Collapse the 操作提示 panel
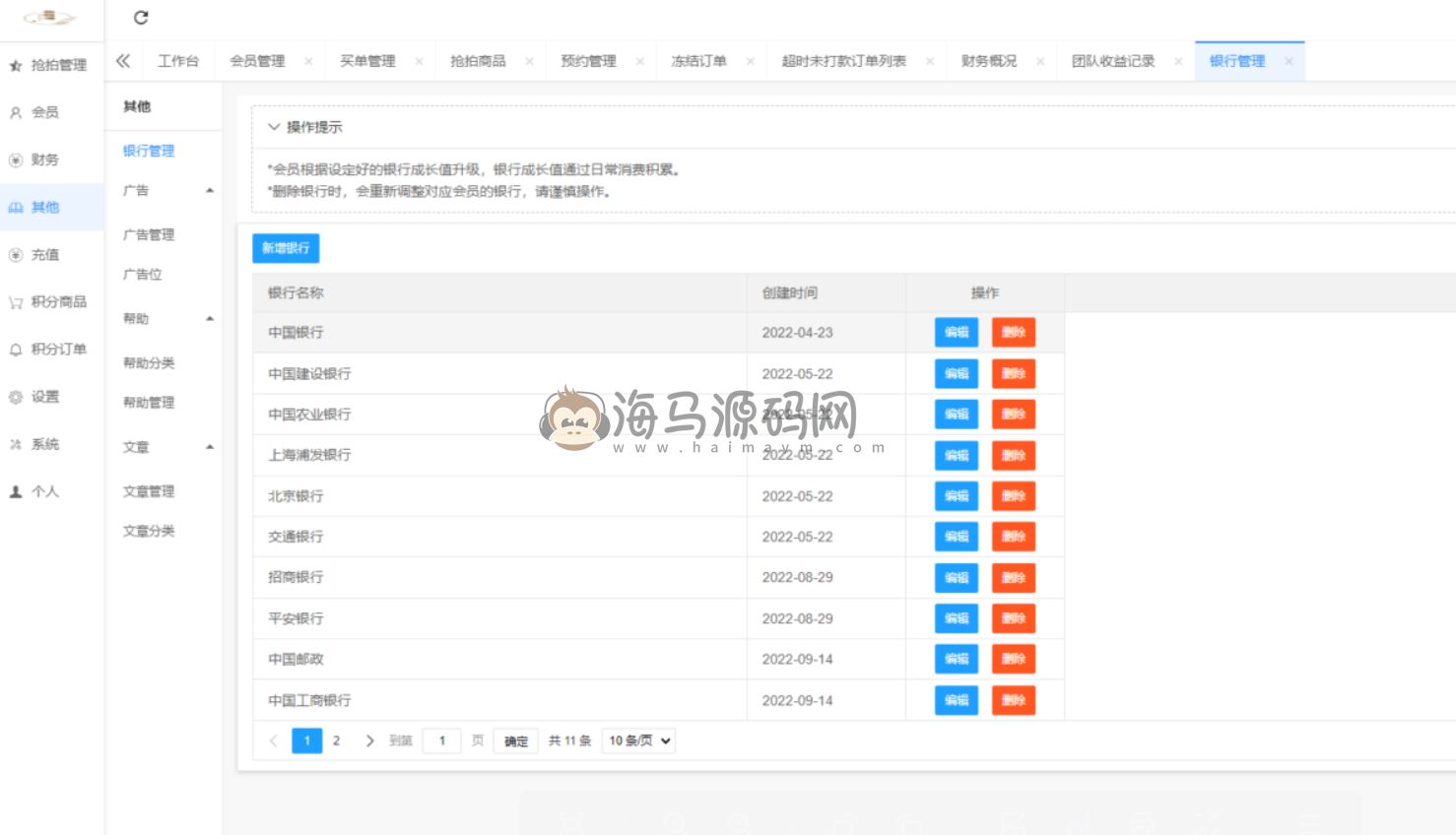 (274, 127)
